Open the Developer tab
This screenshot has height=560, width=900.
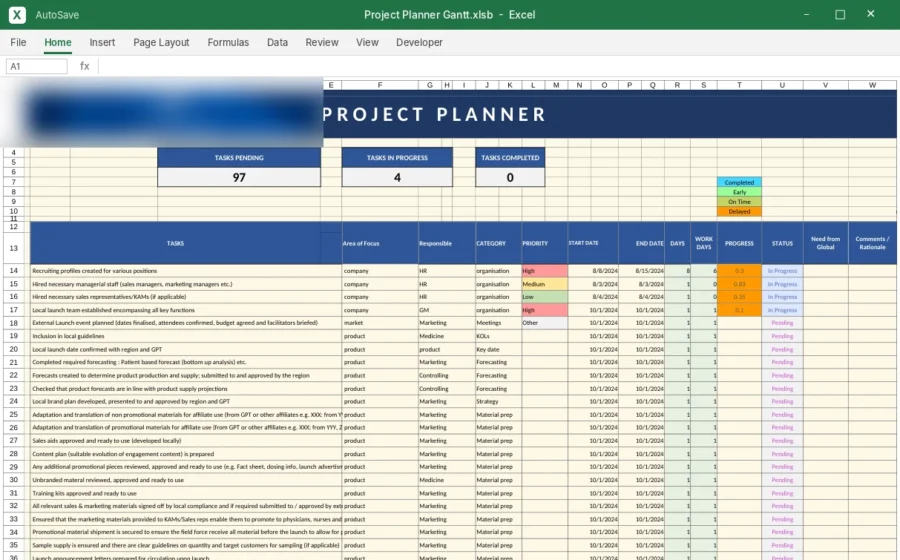click(420, 42)
